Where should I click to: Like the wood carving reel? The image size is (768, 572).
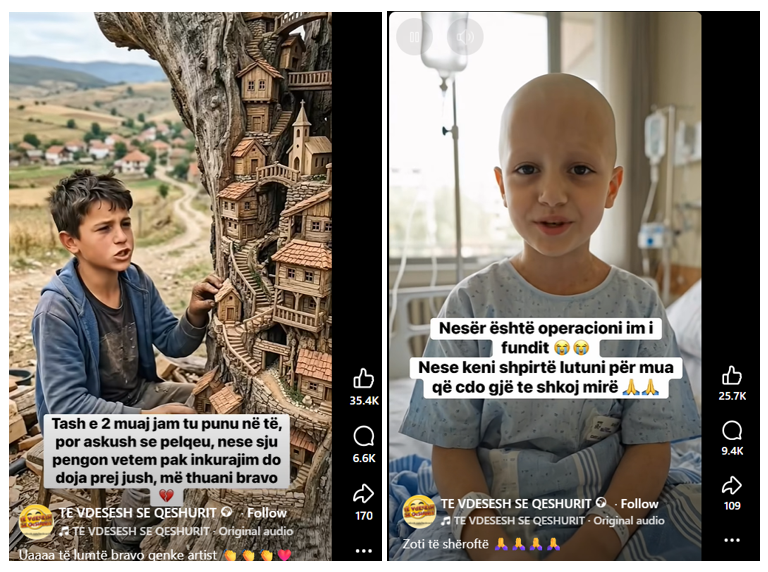pyautogui.click(x=363, y=379)
